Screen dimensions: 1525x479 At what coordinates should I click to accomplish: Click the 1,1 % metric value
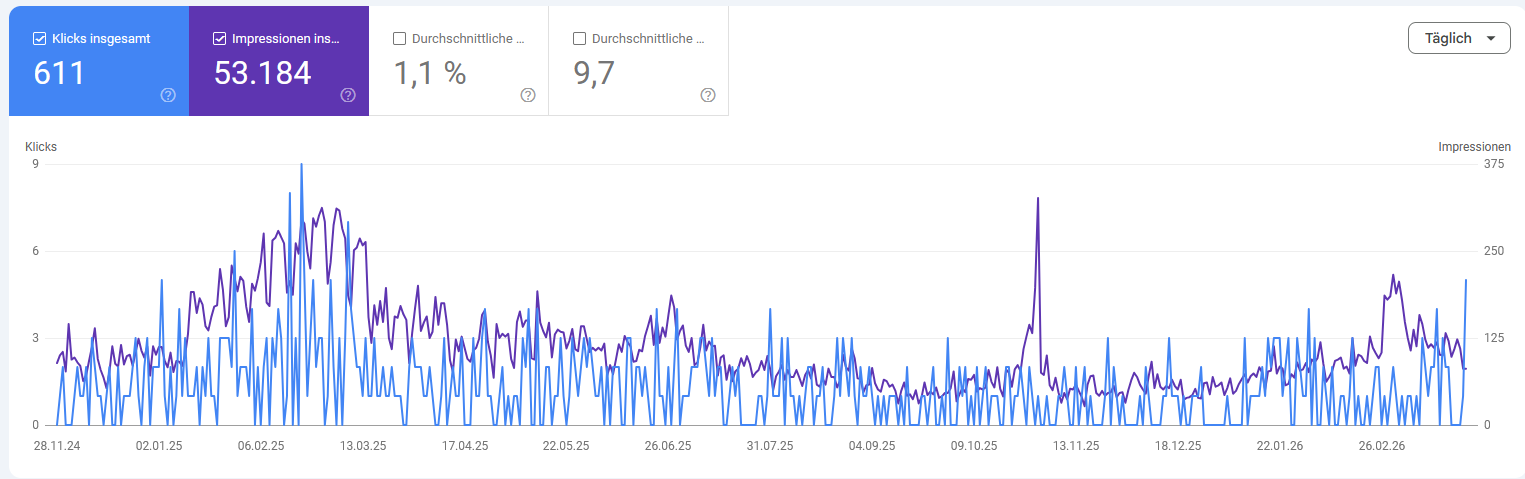pos(430,73)
